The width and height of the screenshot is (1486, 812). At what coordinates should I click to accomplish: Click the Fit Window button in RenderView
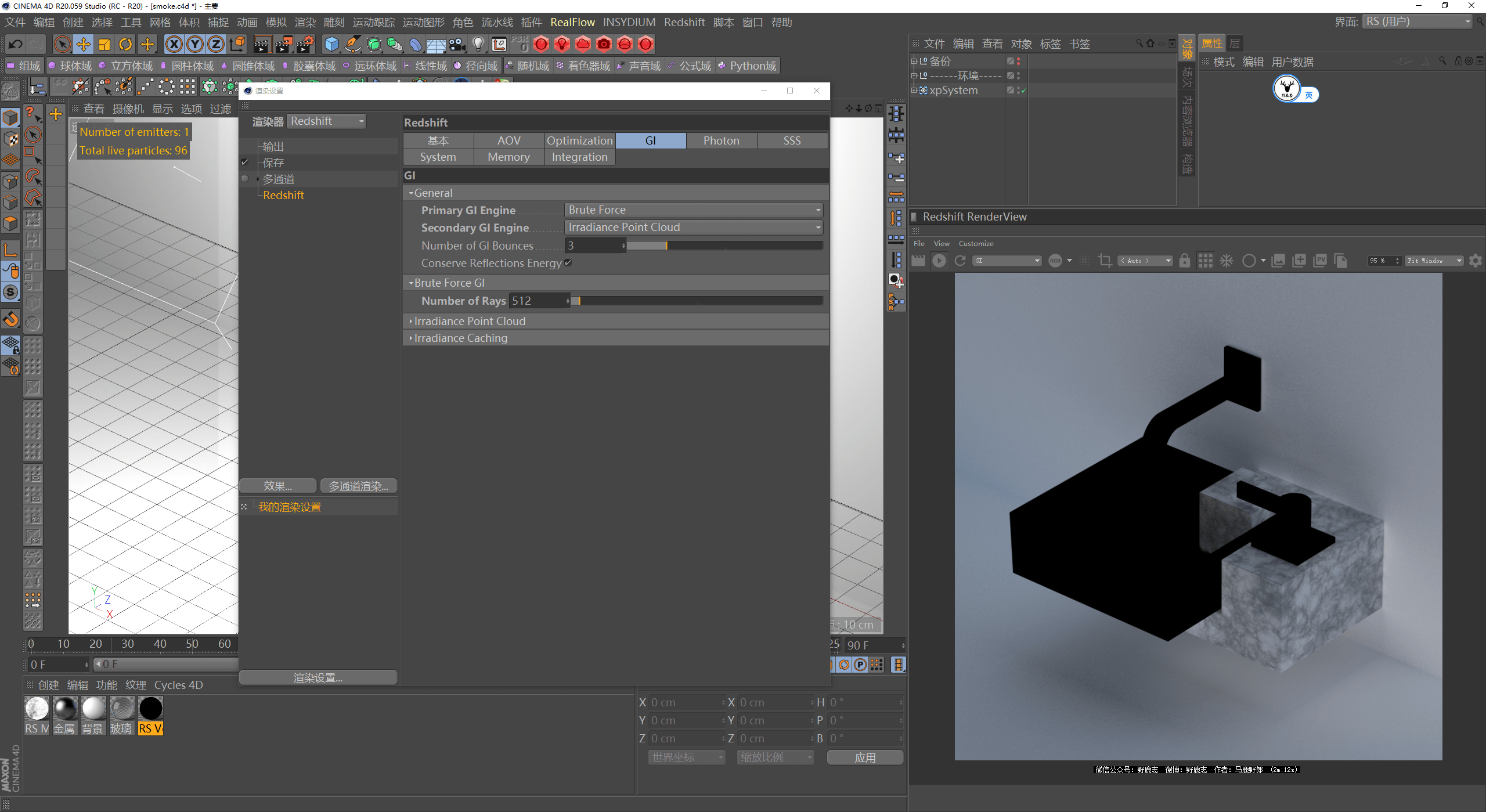1429,261
